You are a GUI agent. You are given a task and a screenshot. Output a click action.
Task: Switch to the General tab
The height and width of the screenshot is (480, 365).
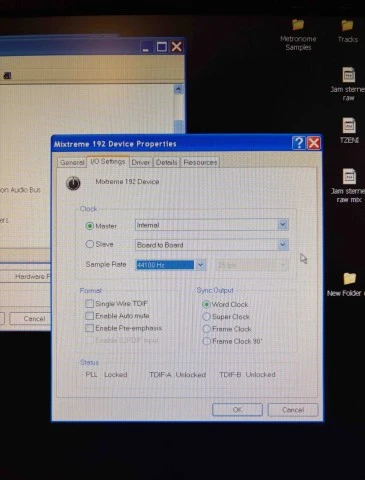tap(72, 162)
